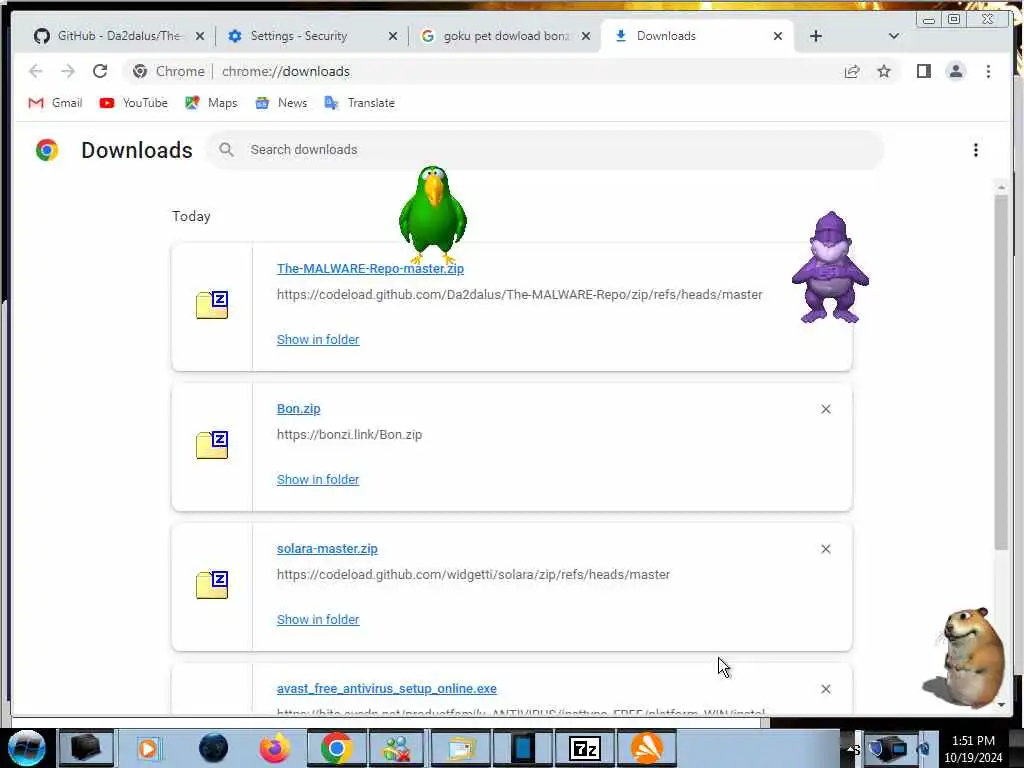Screen dimensions: 1024x768
Task: Close the goku pet download tab
Action: [x=586, y=37]
